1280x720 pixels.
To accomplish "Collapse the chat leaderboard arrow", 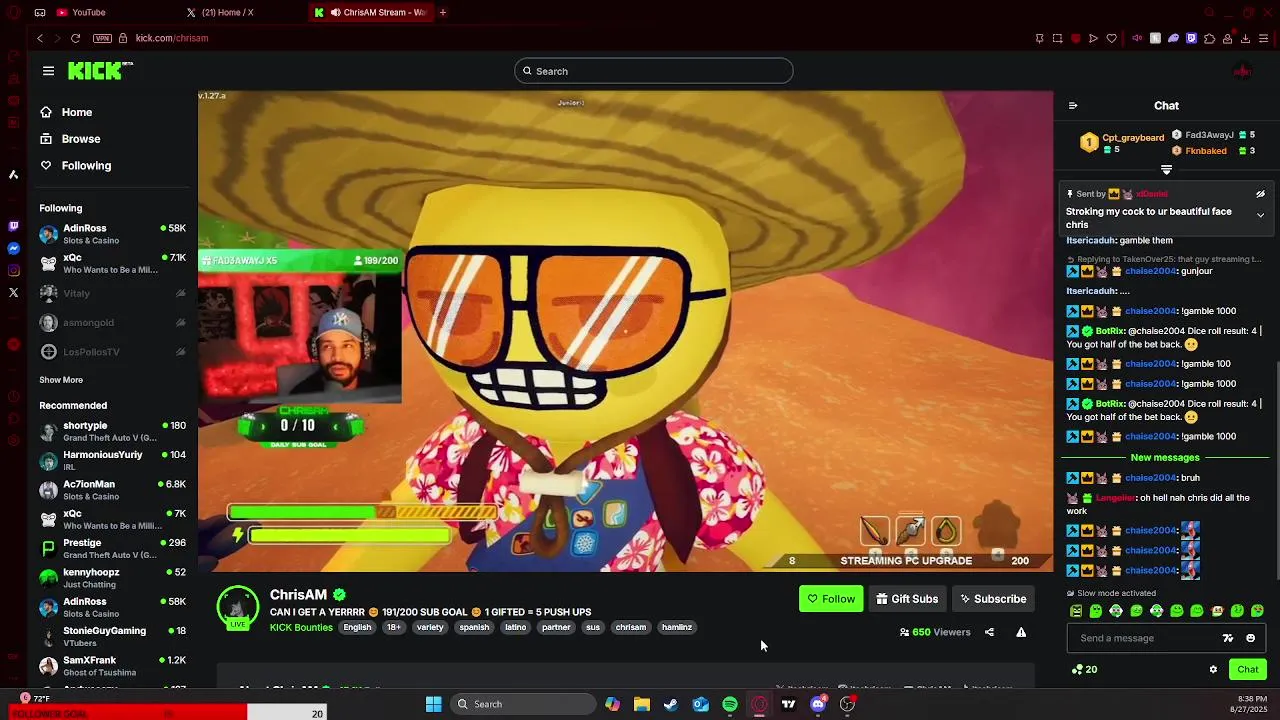I will 1166,169.
